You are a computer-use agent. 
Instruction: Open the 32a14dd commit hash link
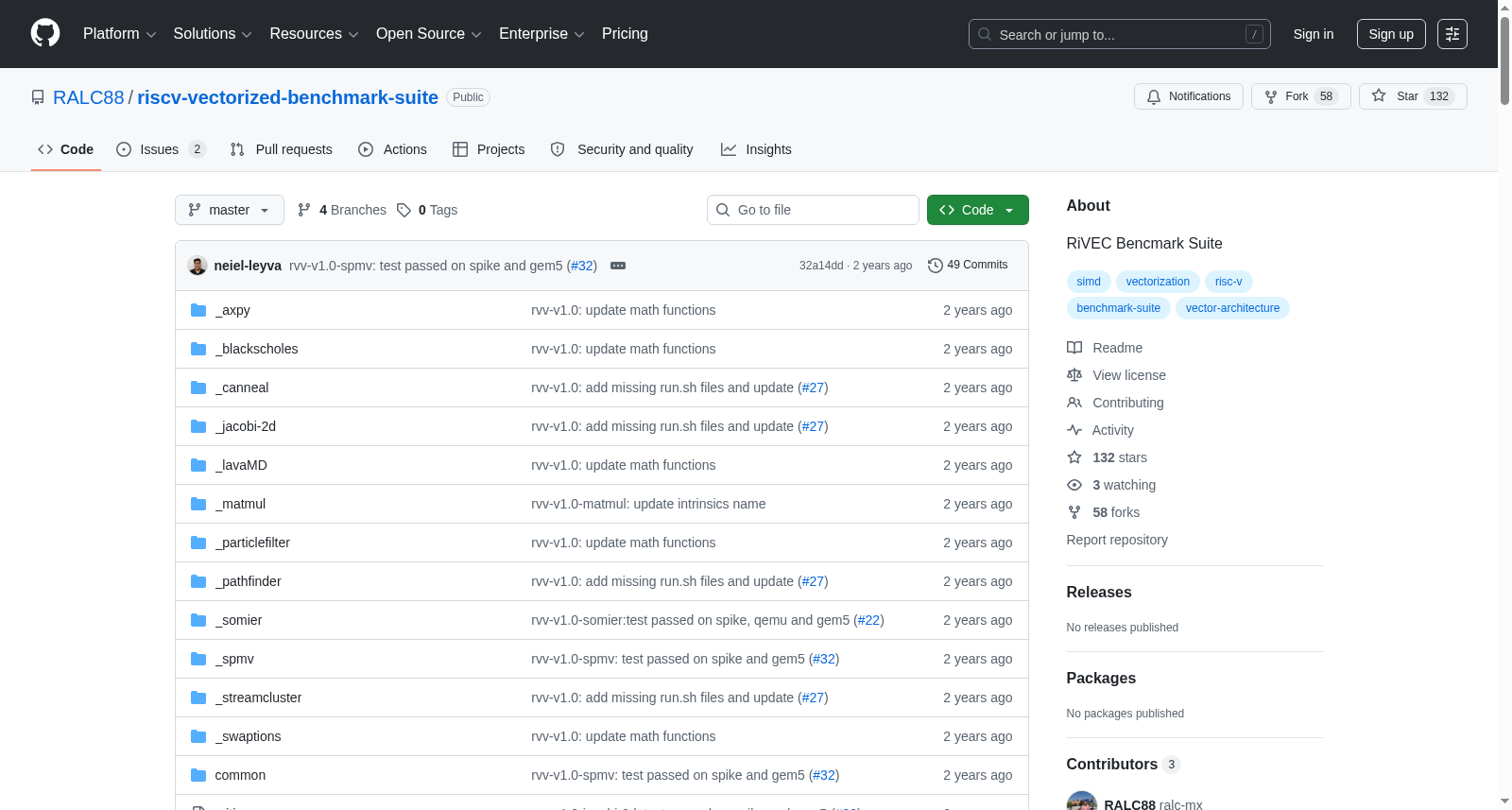click(821, 266)
